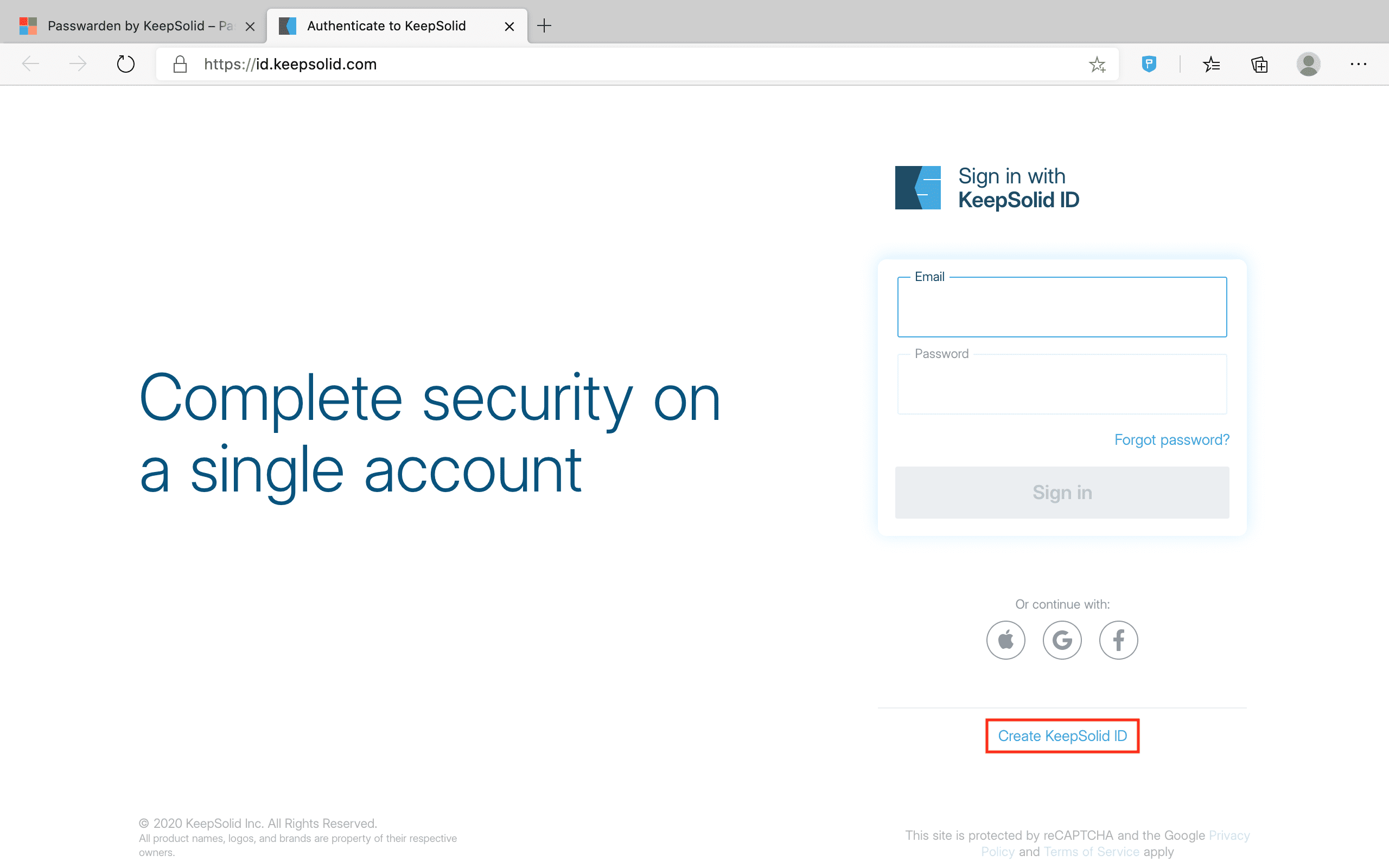Open the Collections icon in toolbar
This screenshot has height=868, width=1389.
coord(1259,65)
